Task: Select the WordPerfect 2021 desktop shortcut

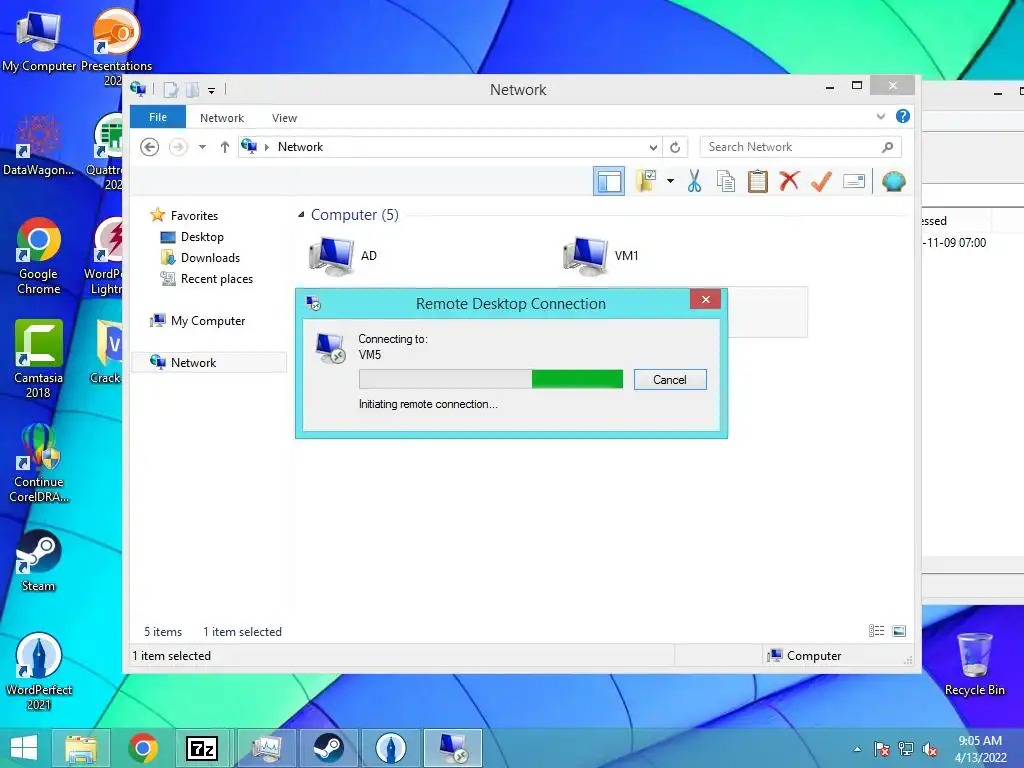Action: [x=39, y=671]
